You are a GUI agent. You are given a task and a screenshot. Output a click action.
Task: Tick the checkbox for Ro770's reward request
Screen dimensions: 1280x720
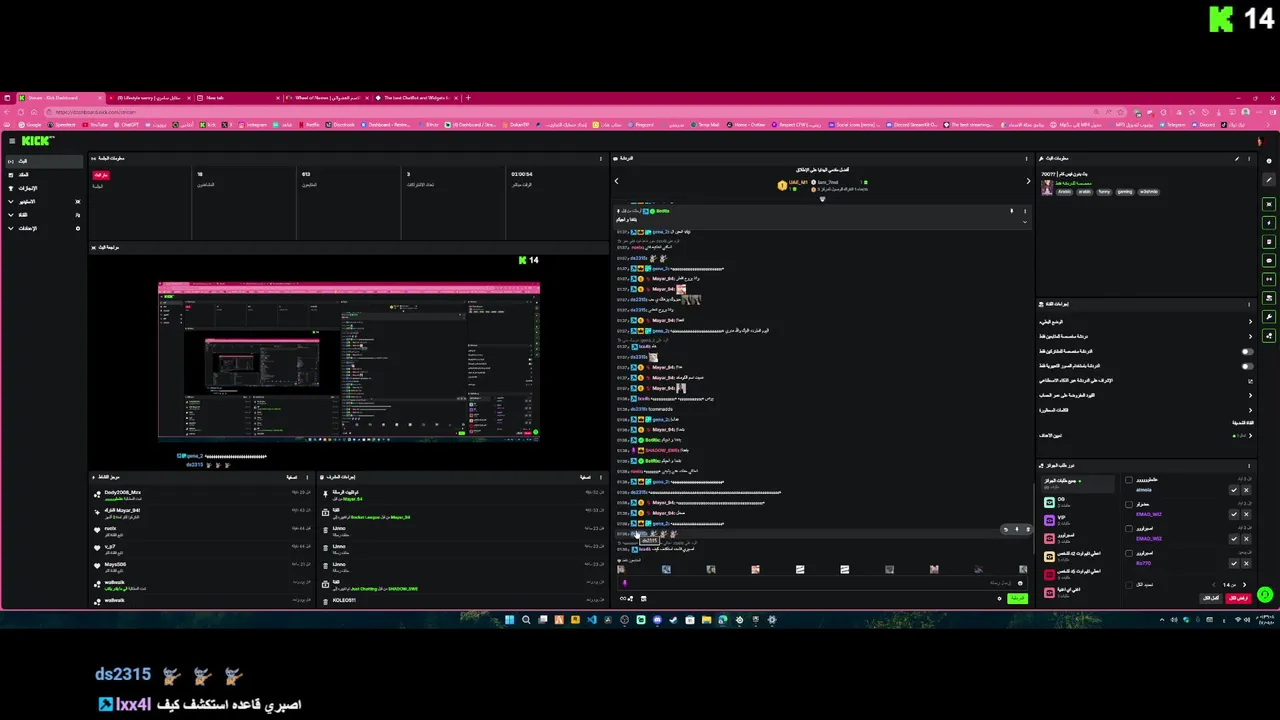click(1129, 553)
